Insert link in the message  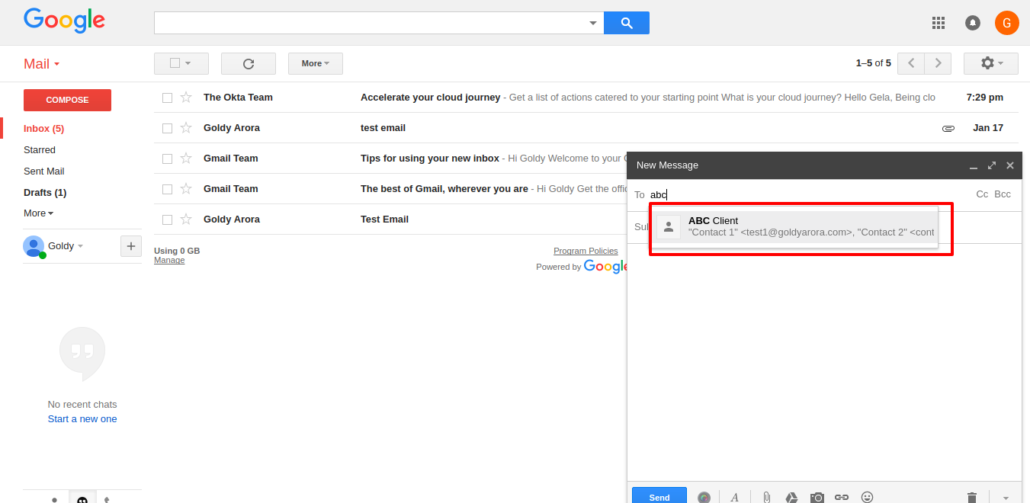pos(841,498)
